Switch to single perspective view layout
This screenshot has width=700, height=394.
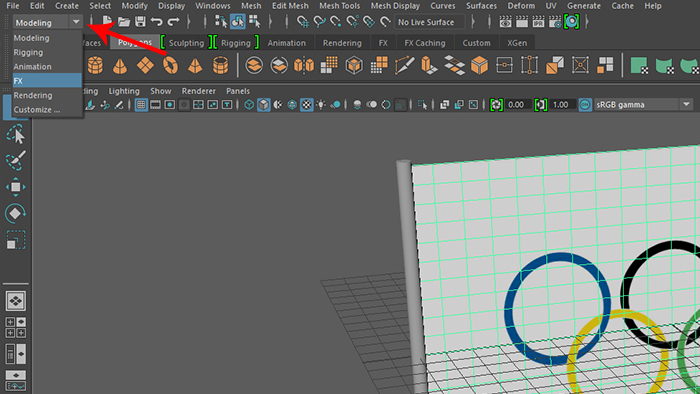[16, 301]
